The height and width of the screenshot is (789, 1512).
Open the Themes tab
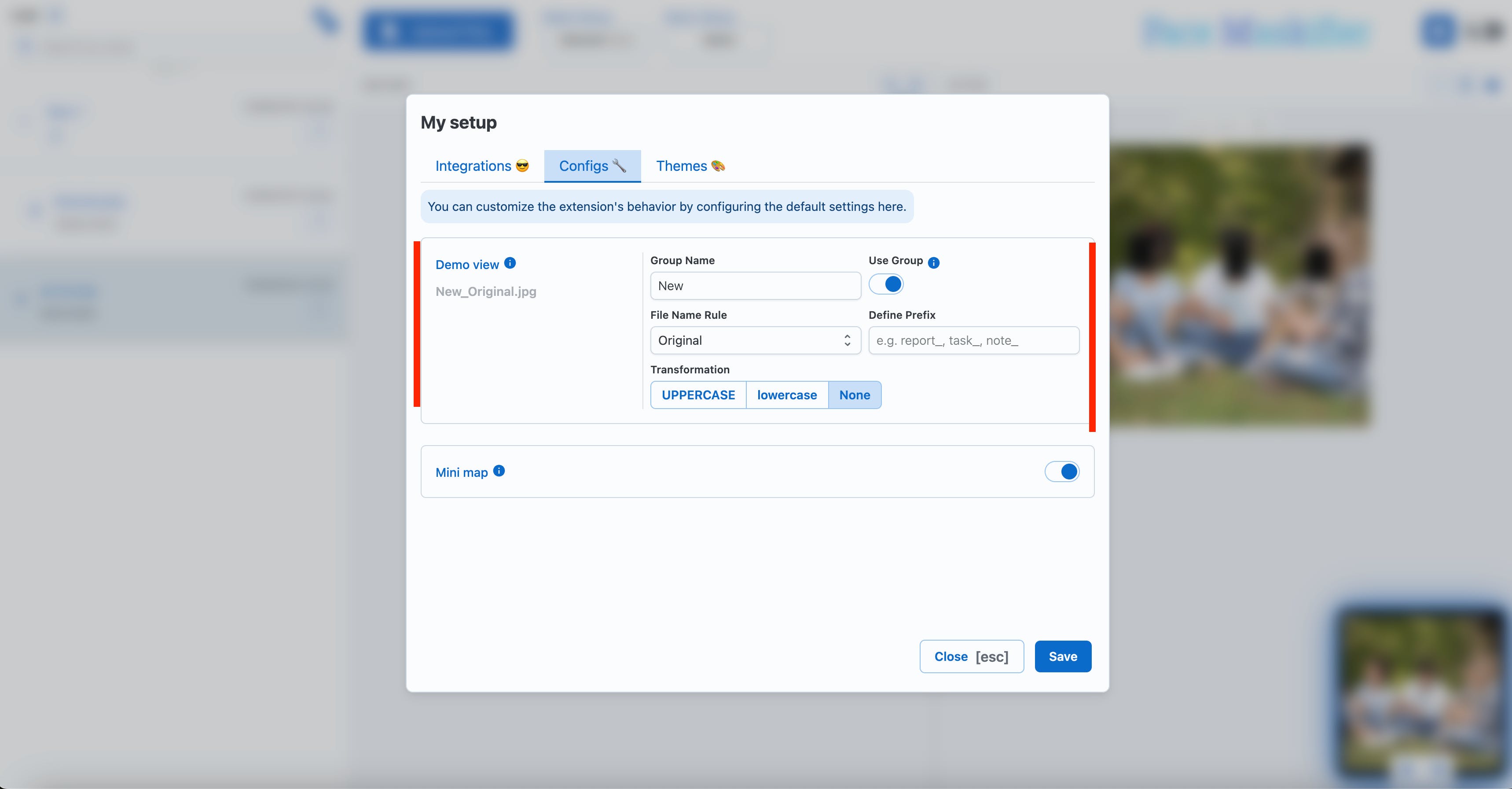coord(690,166)
